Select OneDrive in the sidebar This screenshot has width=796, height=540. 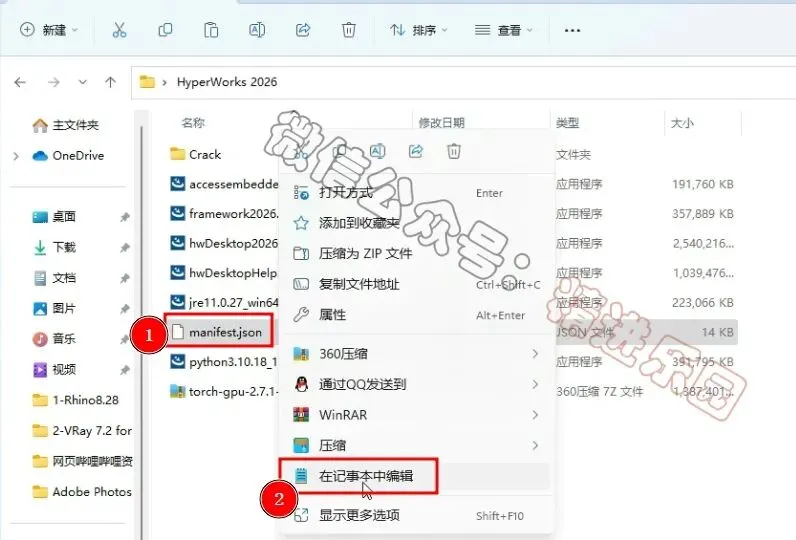point(68,156)
